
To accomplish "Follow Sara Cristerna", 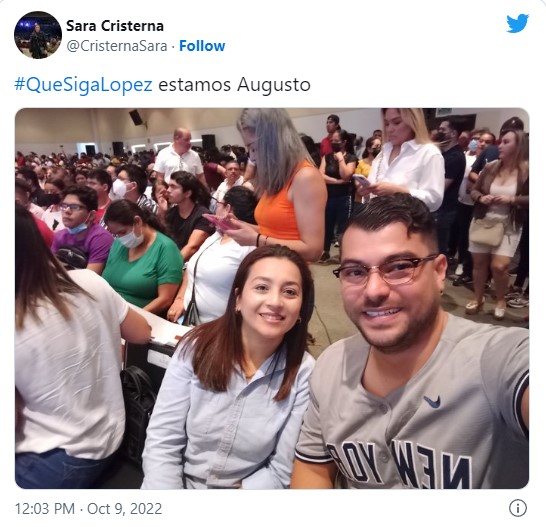I will (x=202, y=46).
